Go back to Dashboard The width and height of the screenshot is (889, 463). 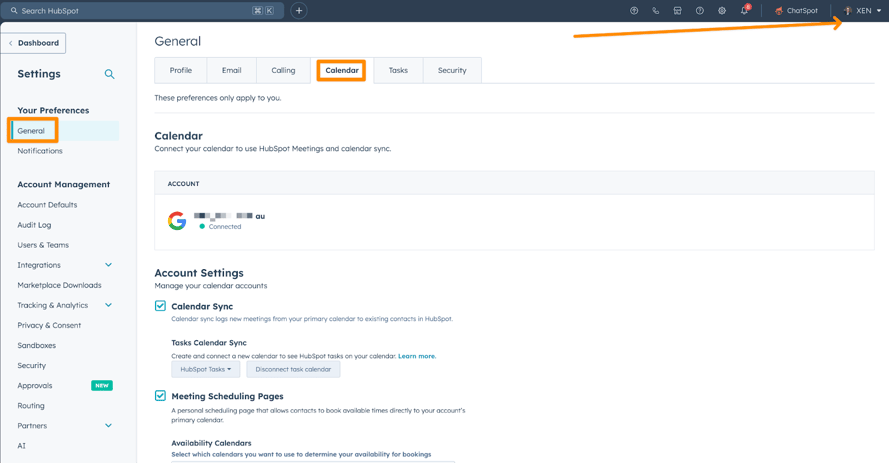(x=34, y=43)
